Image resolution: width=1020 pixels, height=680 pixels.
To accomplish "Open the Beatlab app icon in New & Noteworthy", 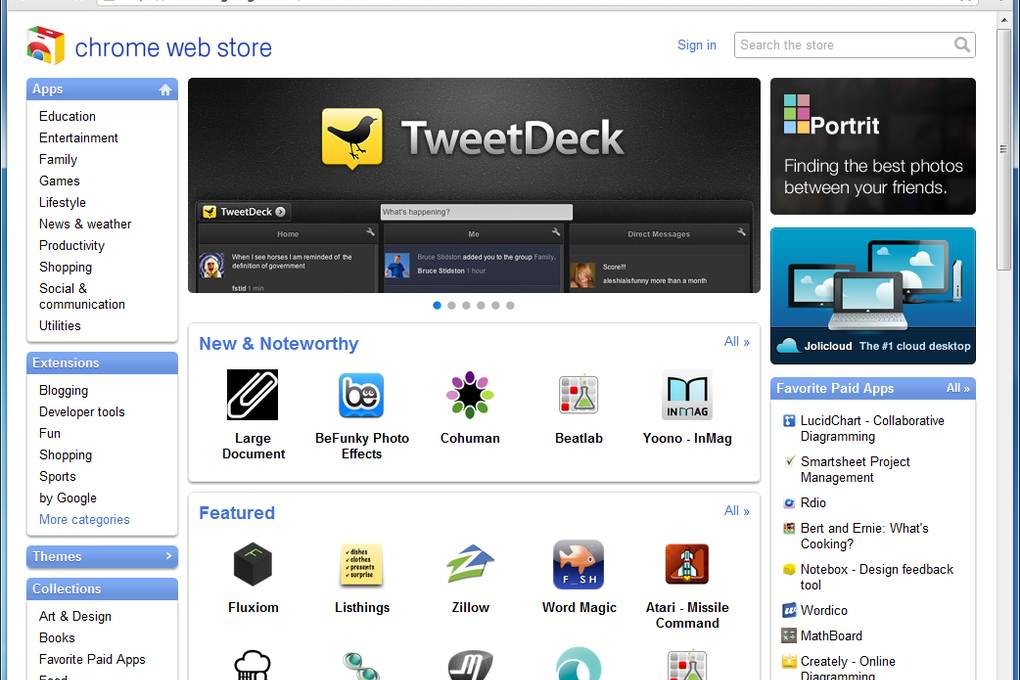I will point(578,394).
